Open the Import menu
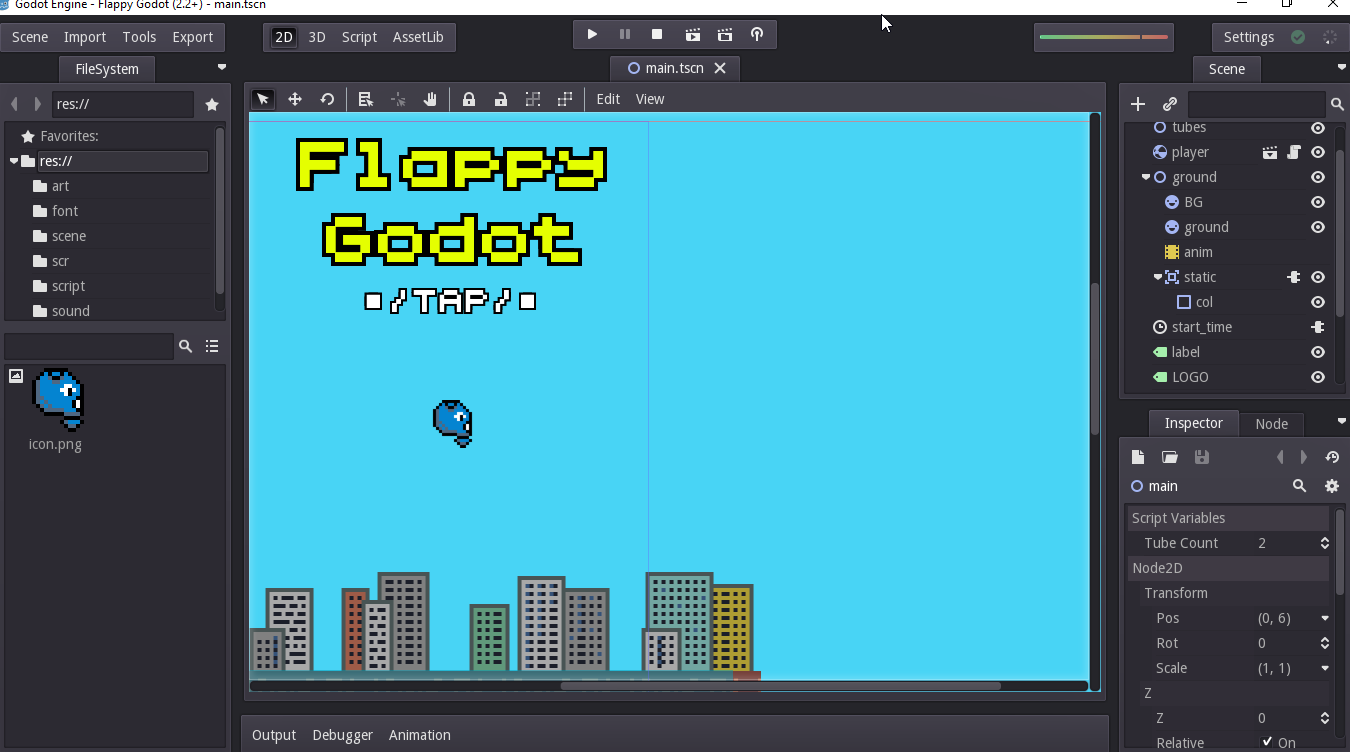 (x=85, y=37)
